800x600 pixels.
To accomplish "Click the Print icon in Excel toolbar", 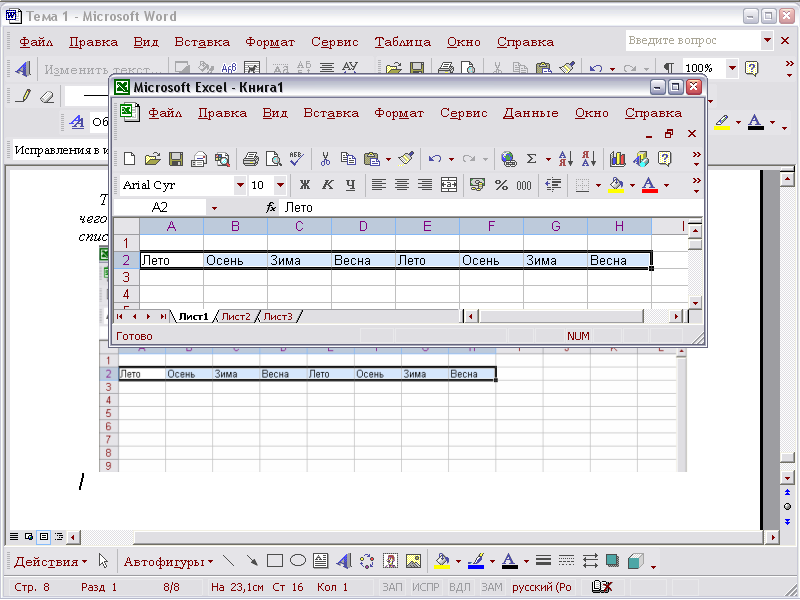I will [x=251, y=159].
